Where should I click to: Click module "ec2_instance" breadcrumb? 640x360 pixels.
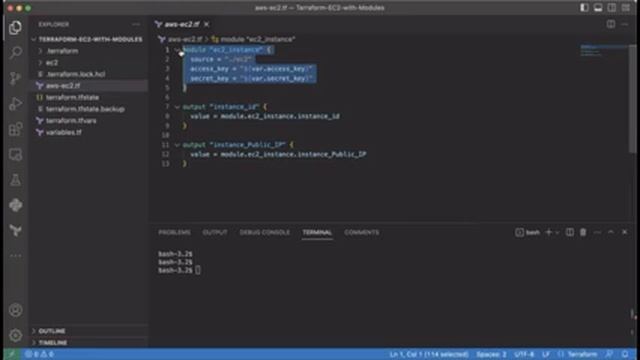pyautogui.click(x=258, y=39)
